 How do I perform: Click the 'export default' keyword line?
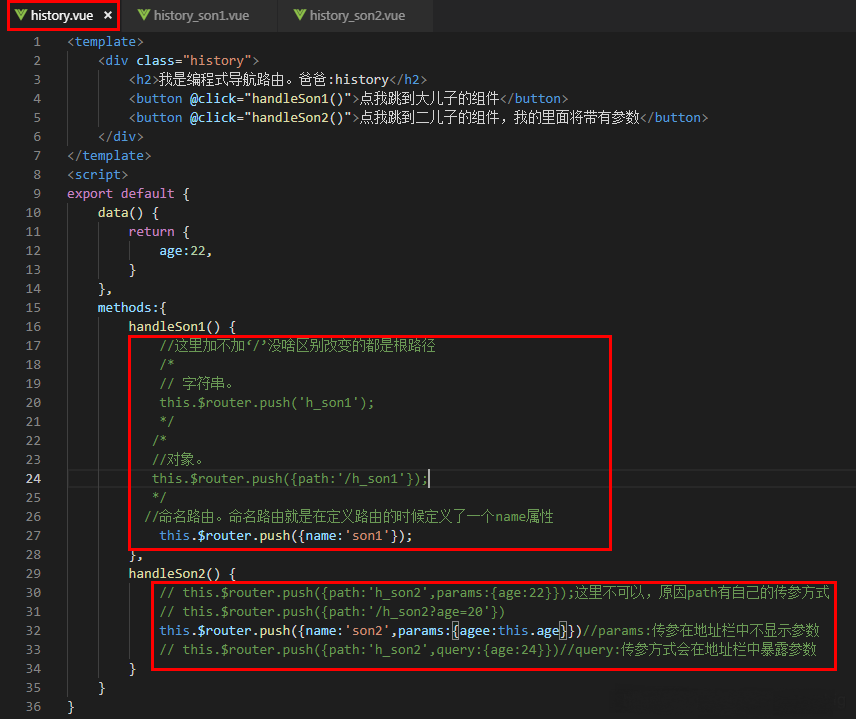[x=128, y=193]
